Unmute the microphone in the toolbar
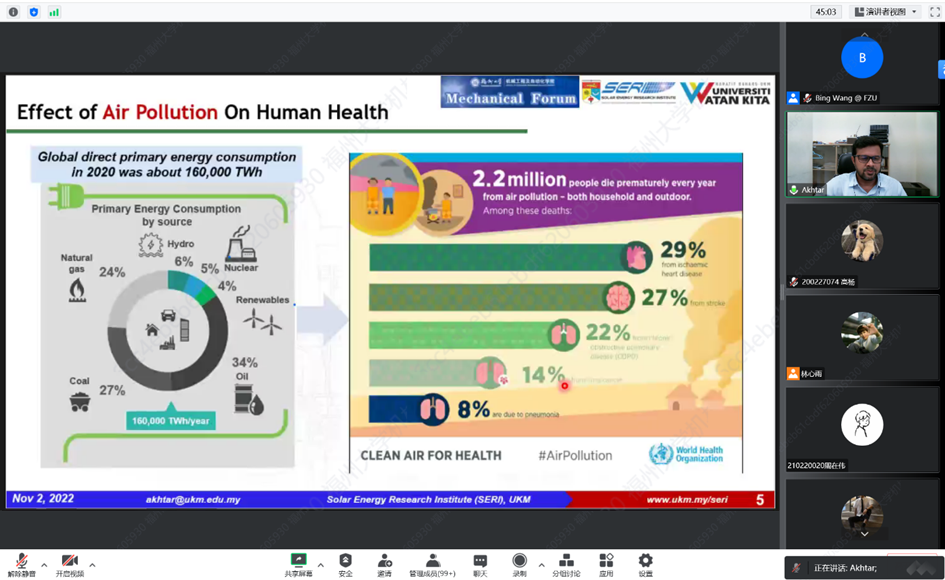Screen dimensions: 945x580 coord(21,563)
